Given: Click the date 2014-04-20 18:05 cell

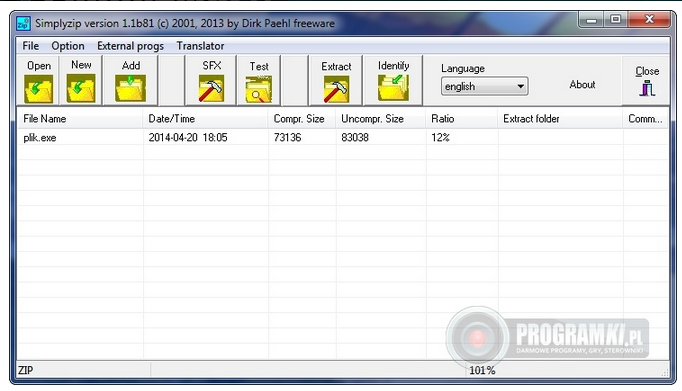Looking at the screenshot, I should pos(188,137).
